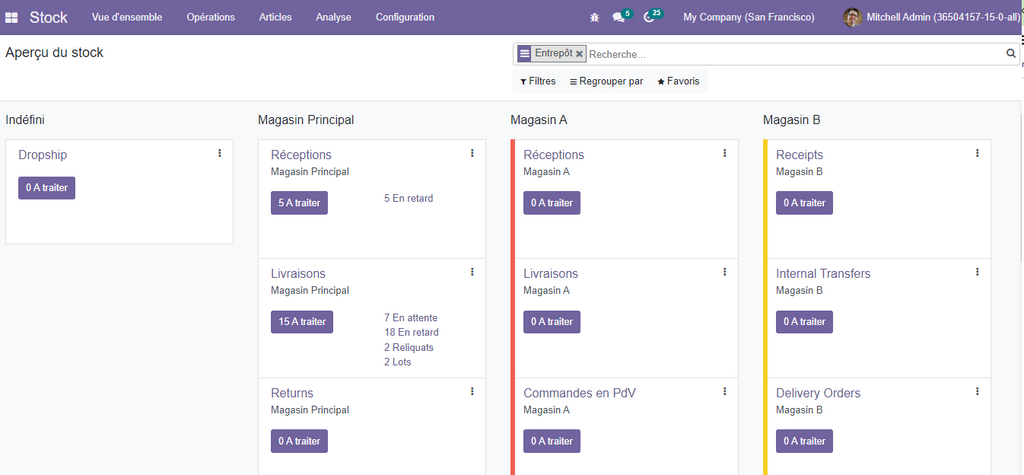
Task: Open the 18 En retard deliveries link
Action: (411, 332)
